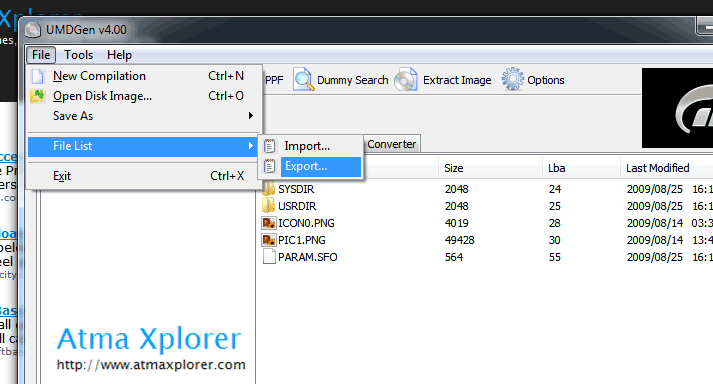Viewport: 713px width, 384px height.
Task: Click the size value 564
Action: pos(454,257)
